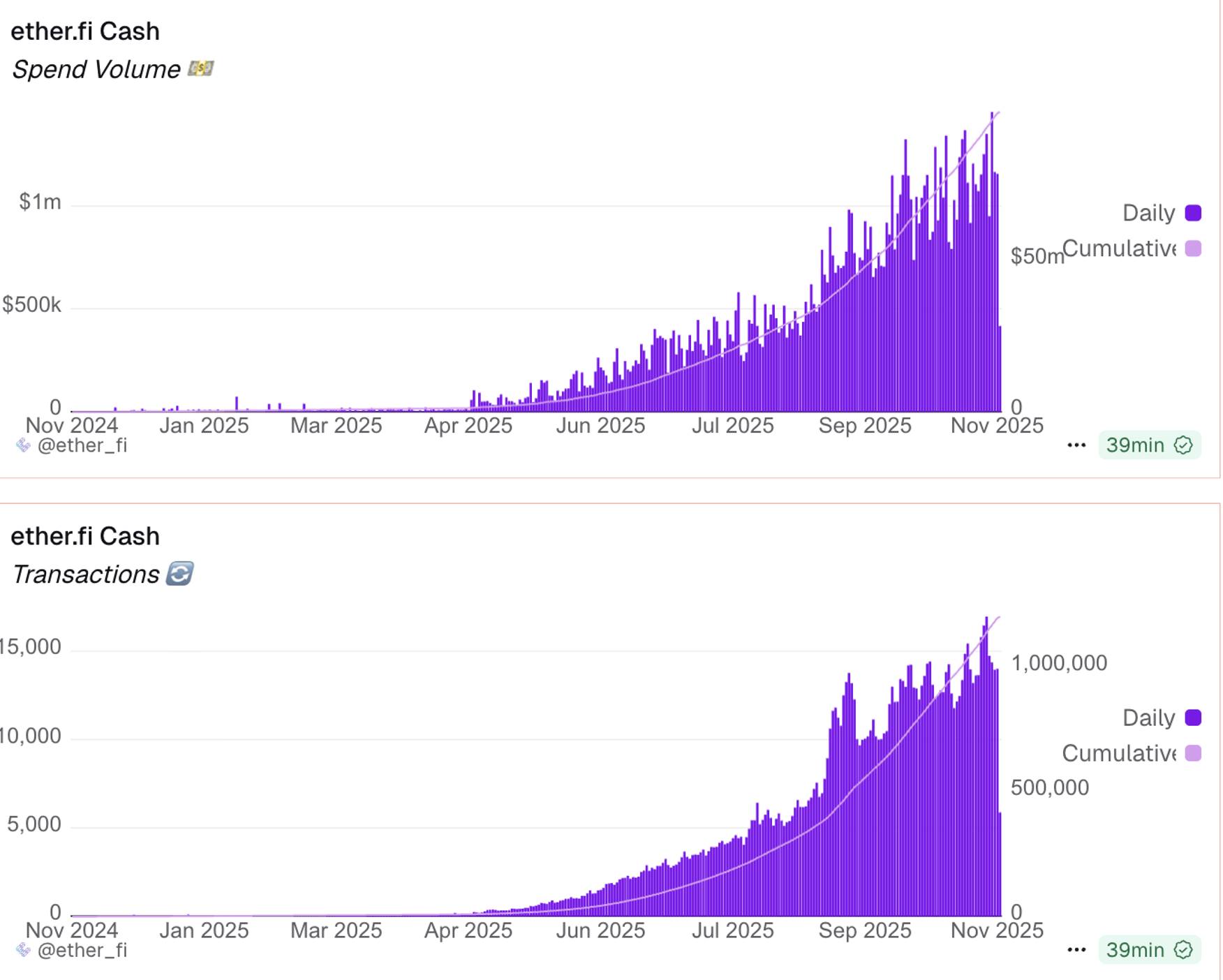This screenshot has height=980, width=1223.
Task: Click the money emoji beside Spend Volume
Action: (200, 68)
